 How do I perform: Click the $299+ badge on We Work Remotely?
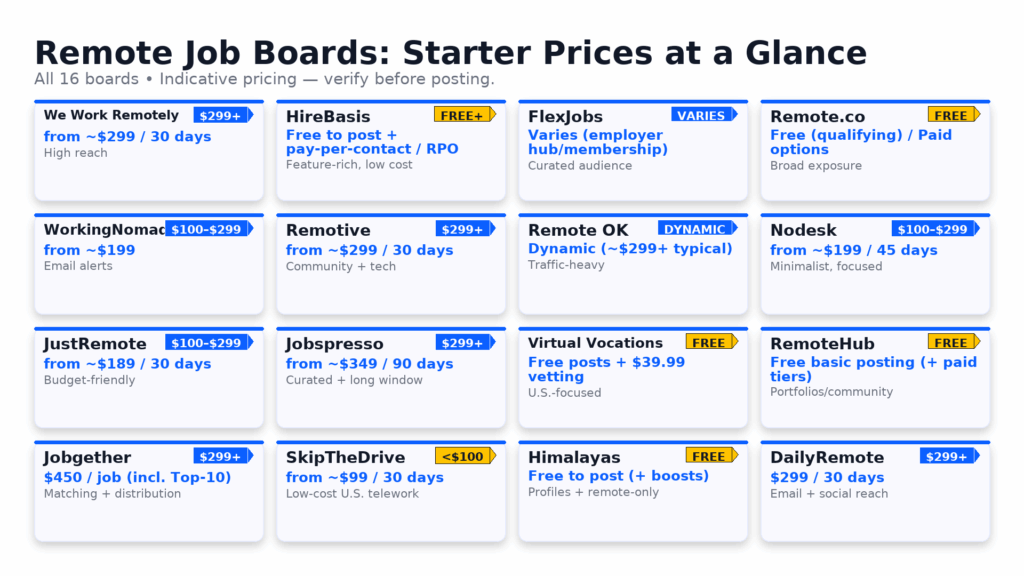point(221,115)
